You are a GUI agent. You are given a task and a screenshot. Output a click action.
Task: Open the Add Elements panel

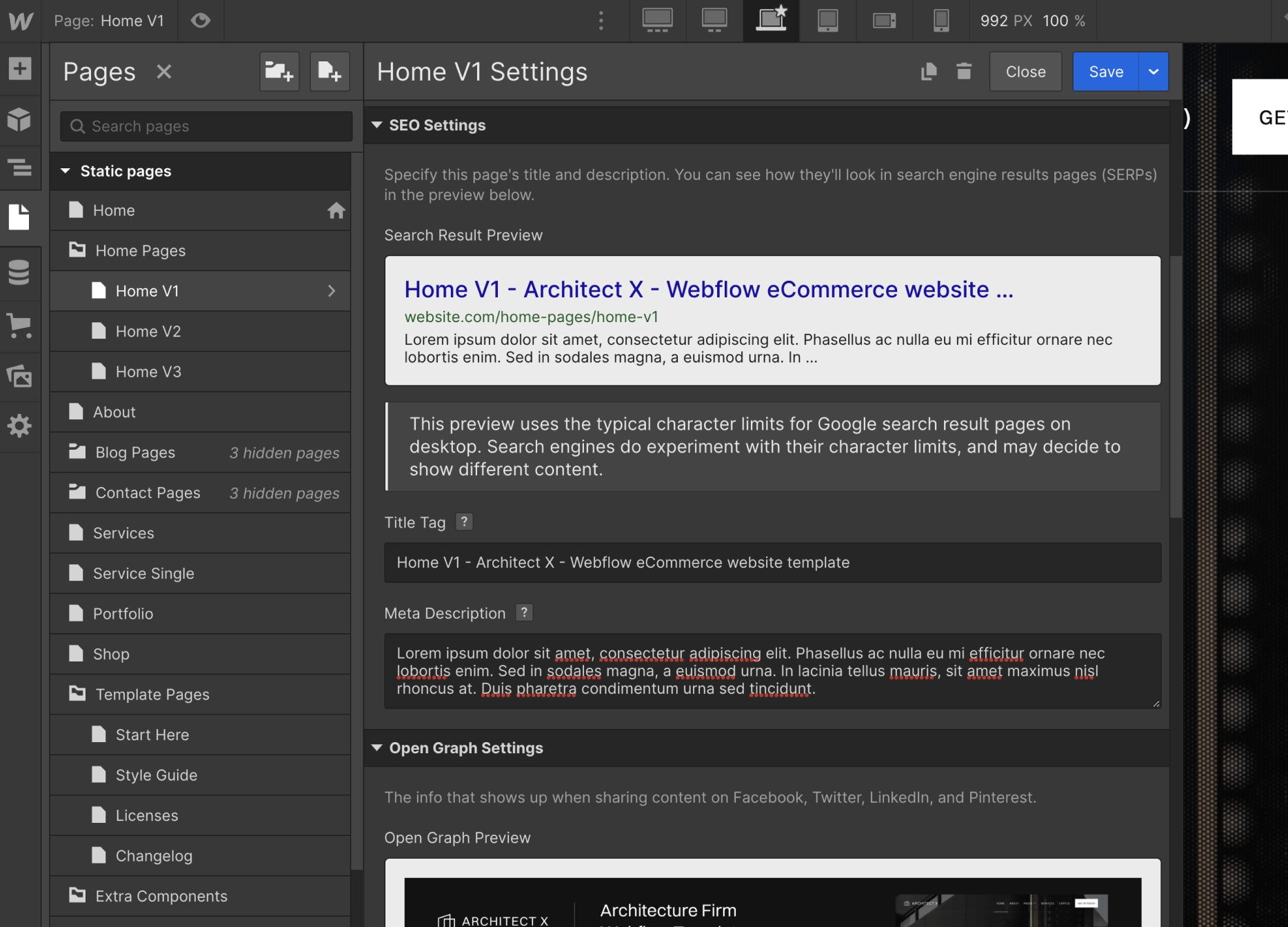click(x=21, y=68)
